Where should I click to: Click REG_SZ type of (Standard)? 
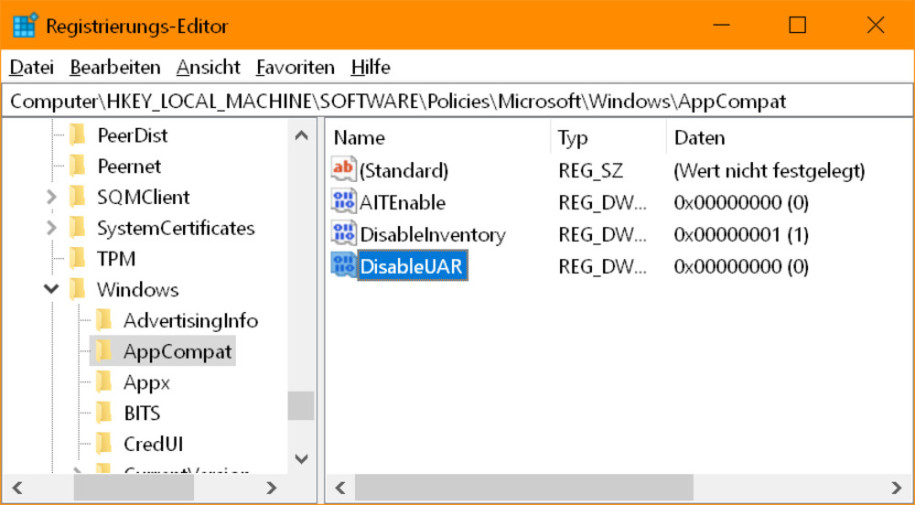click(591, 170)
